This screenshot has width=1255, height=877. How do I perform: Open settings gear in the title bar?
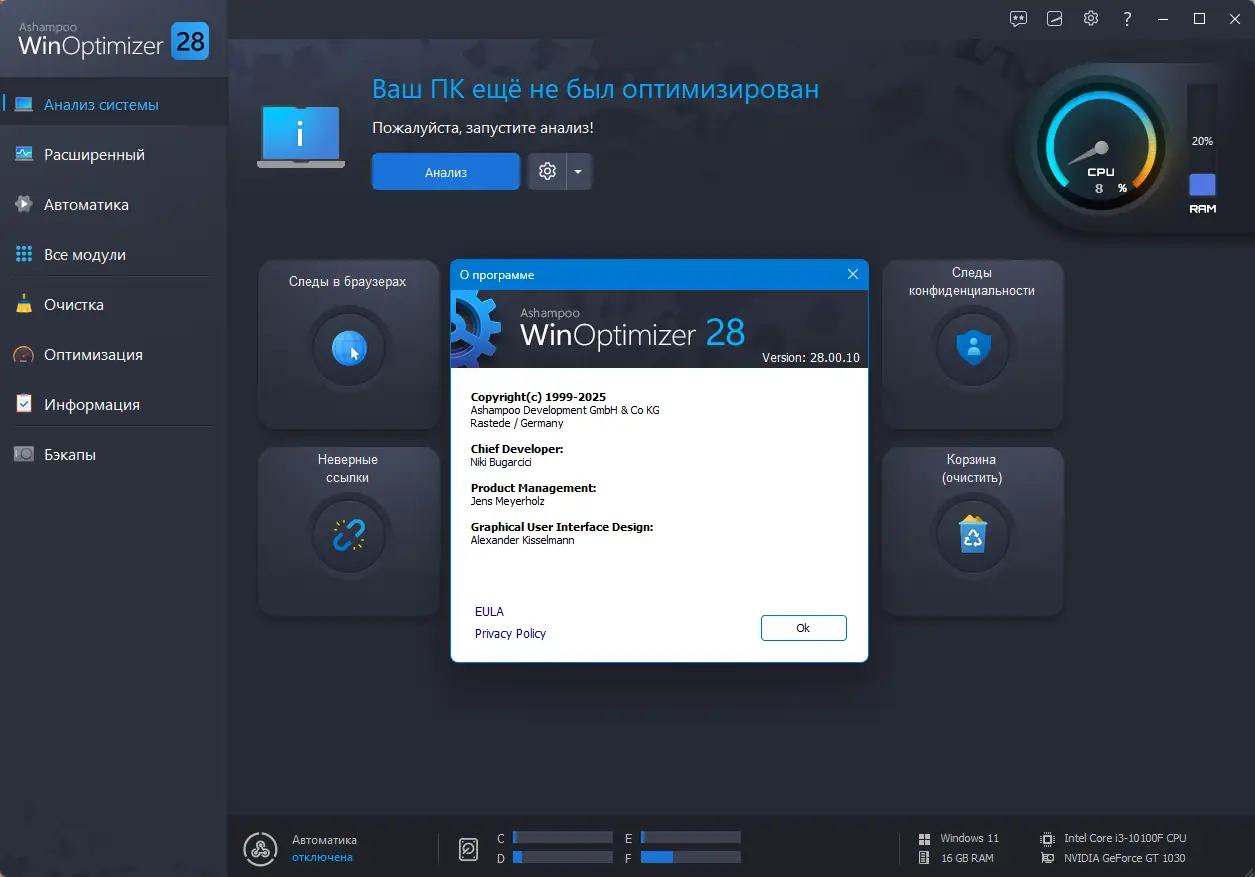[1090, 18]
